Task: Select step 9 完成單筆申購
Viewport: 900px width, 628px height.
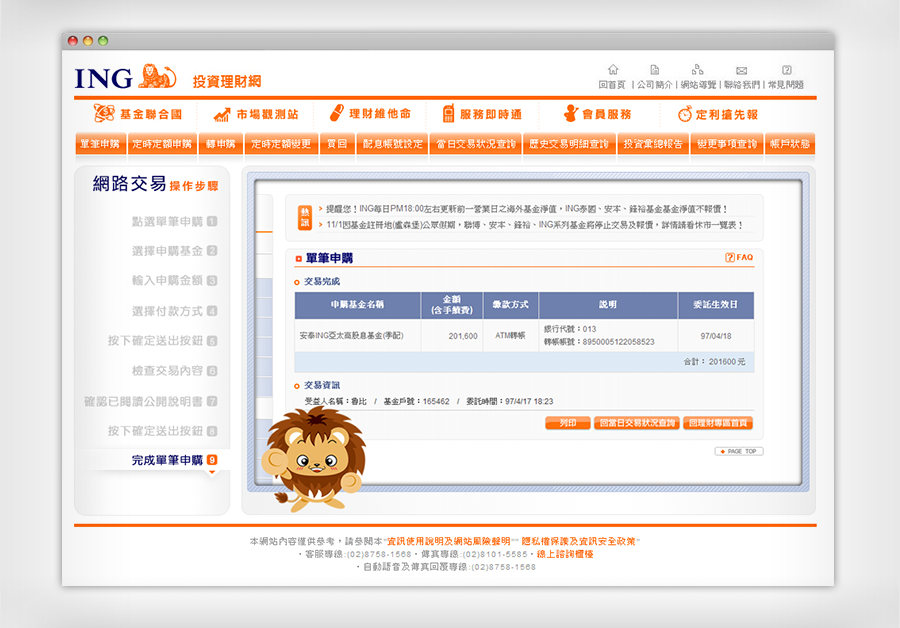Action: [174, 460]
